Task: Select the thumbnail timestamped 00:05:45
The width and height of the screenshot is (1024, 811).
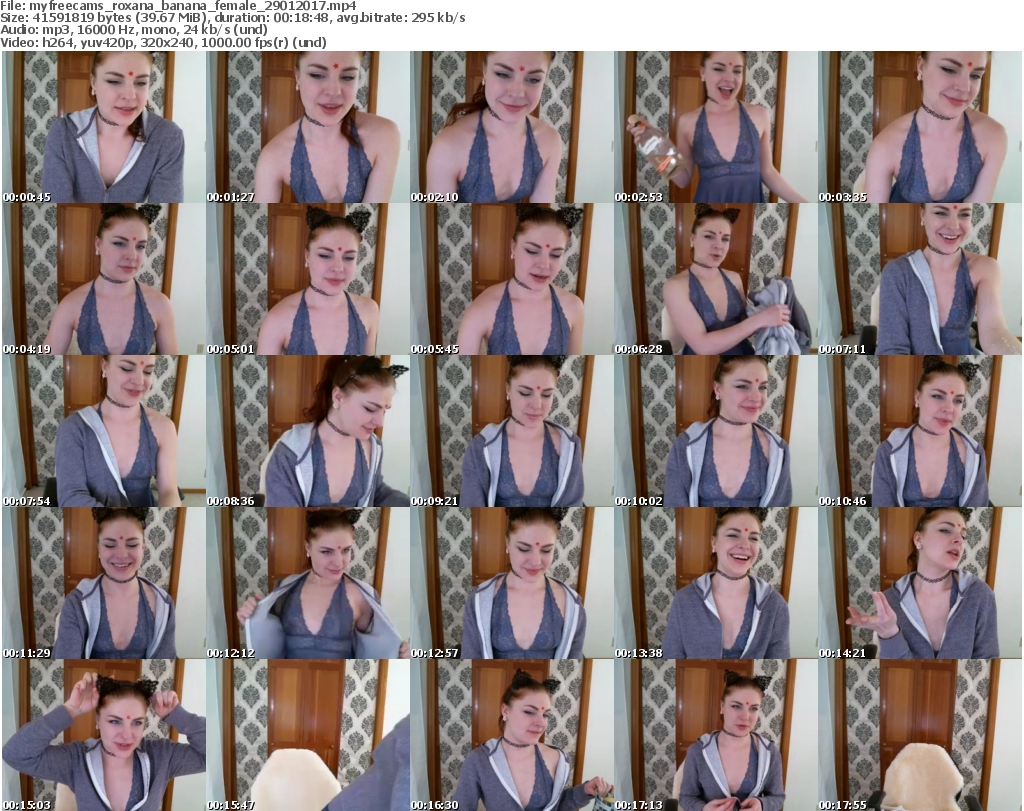Action: 512,279
